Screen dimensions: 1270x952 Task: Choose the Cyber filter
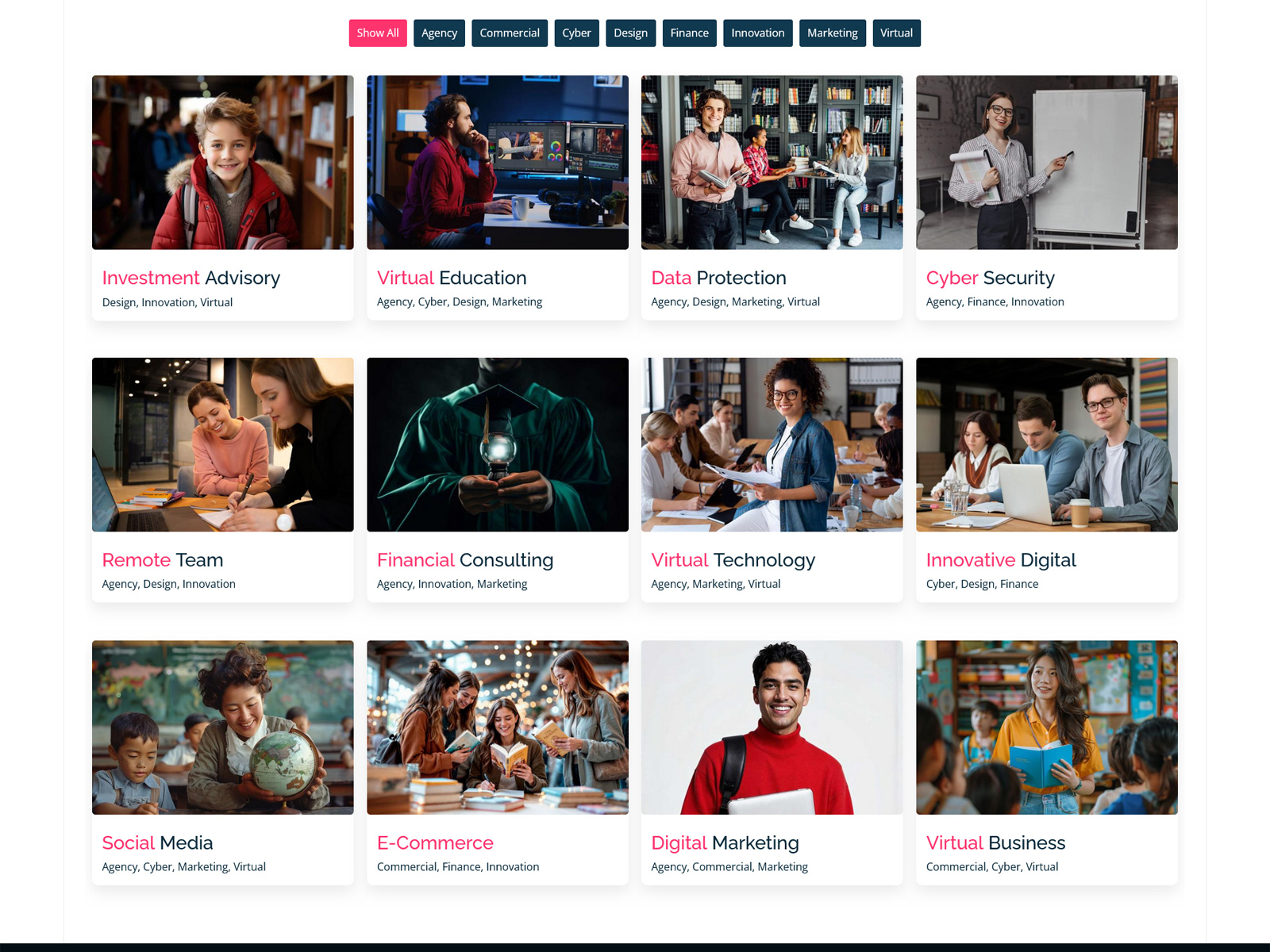(576, 33)
